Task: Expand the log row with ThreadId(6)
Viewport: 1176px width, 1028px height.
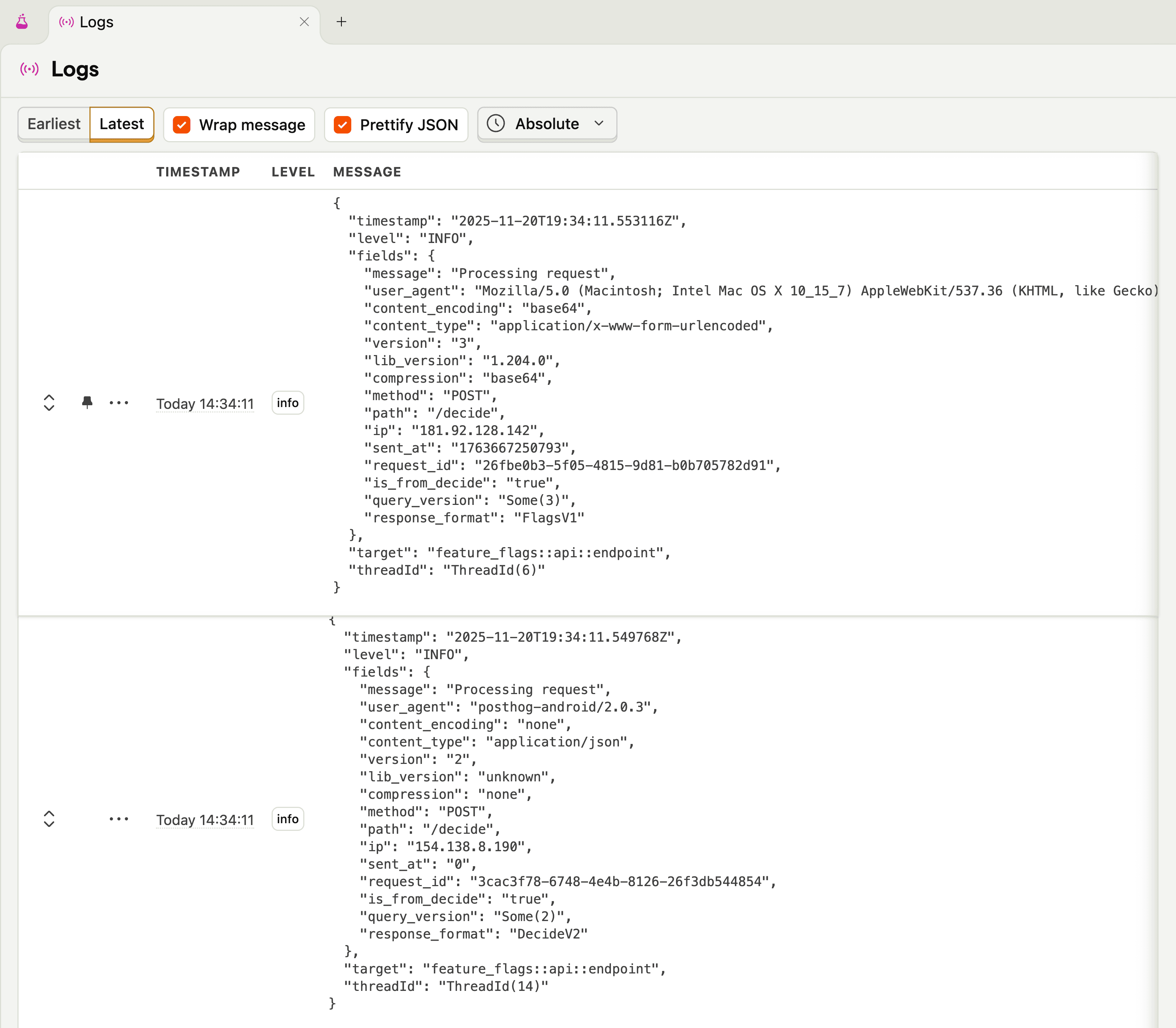Action: click(x=49, y=403)
